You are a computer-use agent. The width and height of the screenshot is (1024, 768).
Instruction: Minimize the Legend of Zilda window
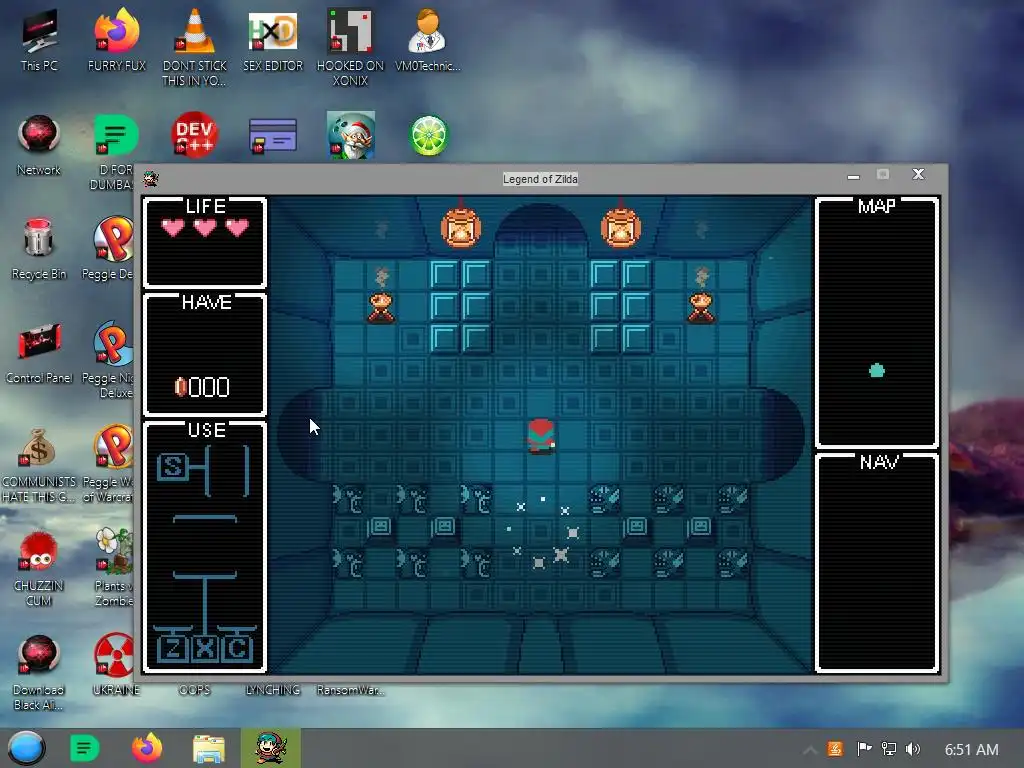[853, 176]
